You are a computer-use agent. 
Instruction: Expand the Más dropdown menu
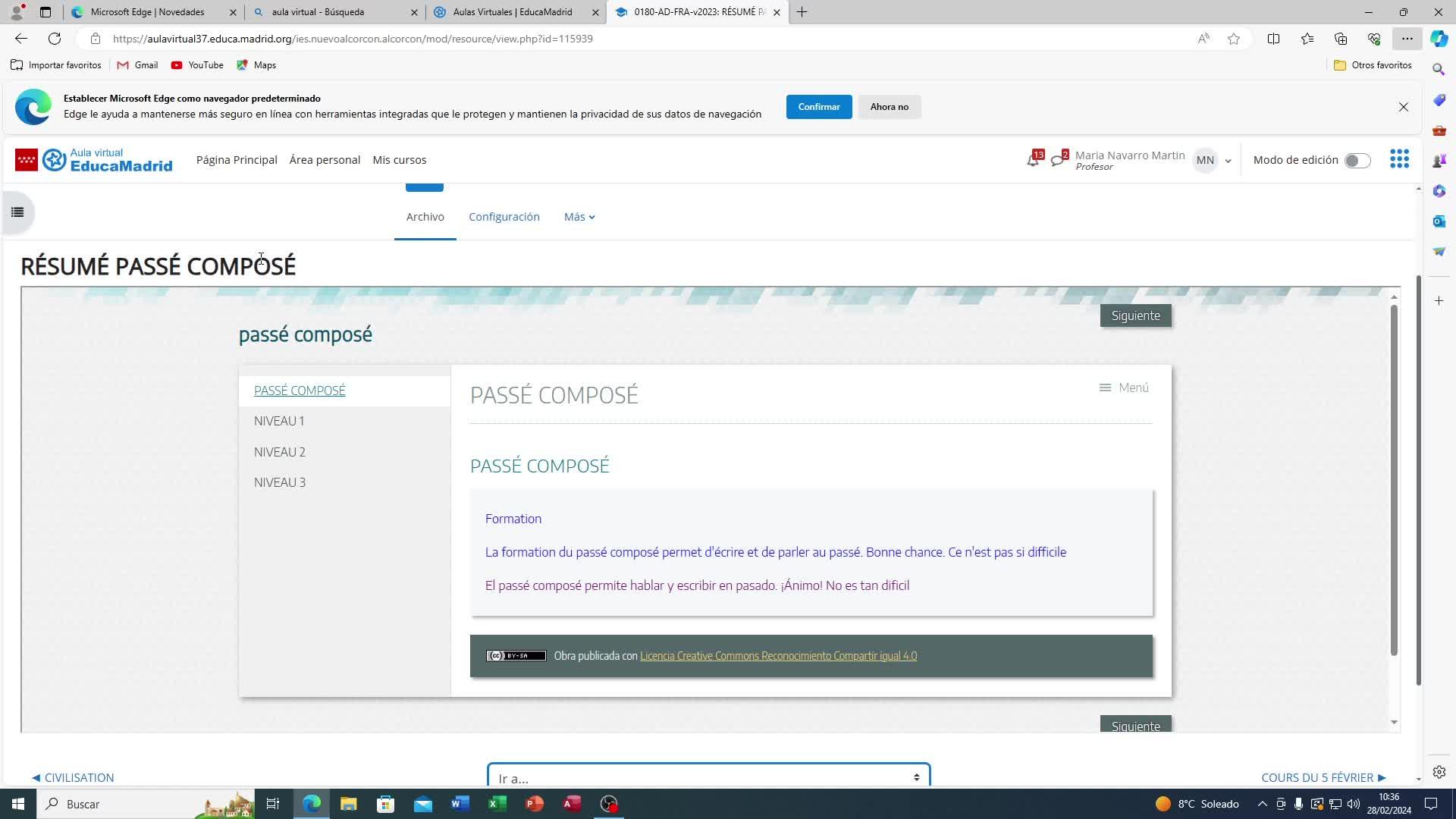pos(579,217)
